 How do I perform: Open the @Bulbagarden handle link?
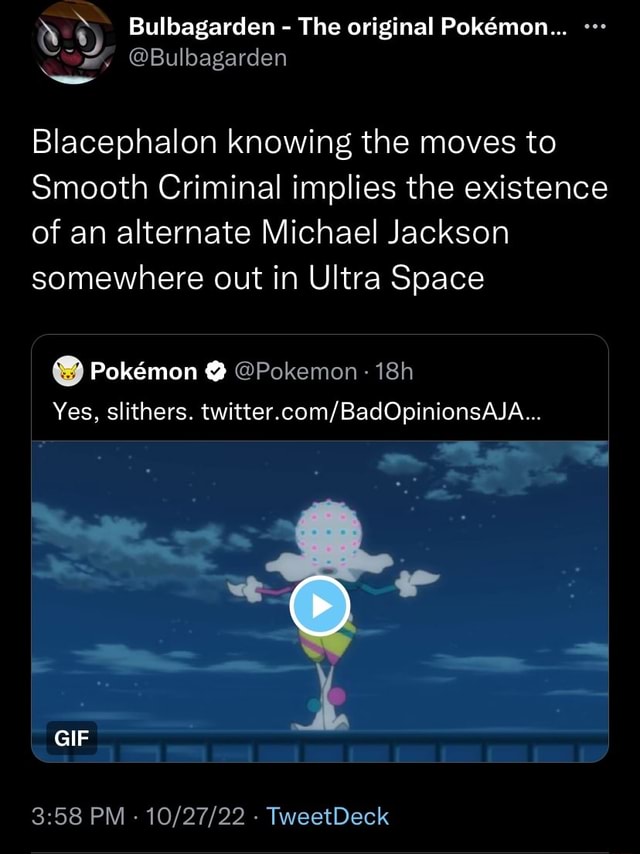click(208, 58)
